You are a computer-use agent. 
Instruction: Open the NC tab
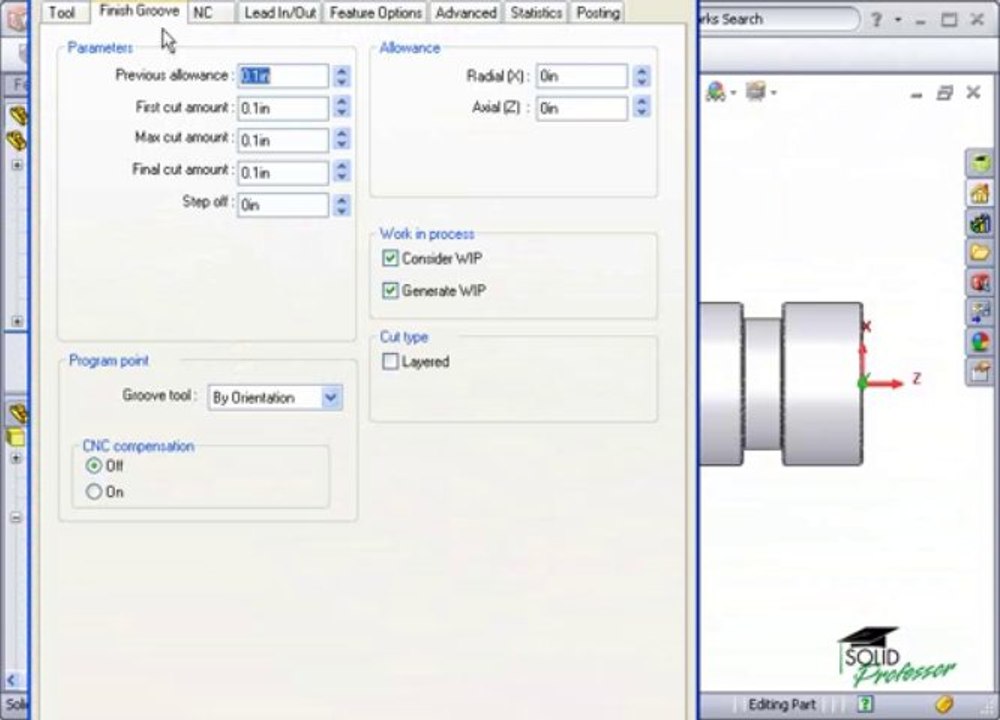203,12
